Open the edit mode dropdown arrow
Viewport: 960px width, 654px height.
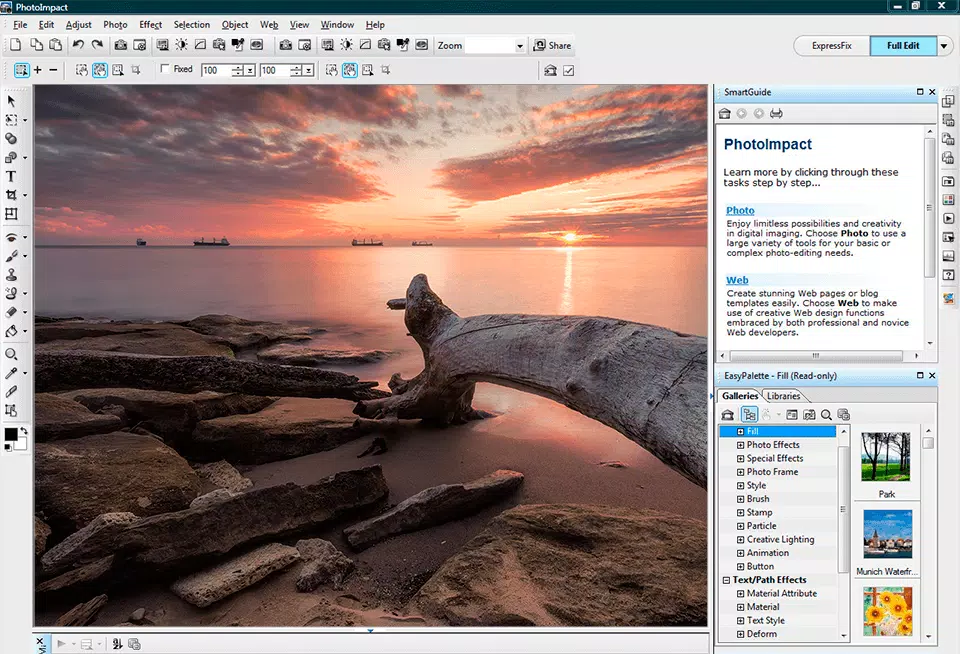944,45
